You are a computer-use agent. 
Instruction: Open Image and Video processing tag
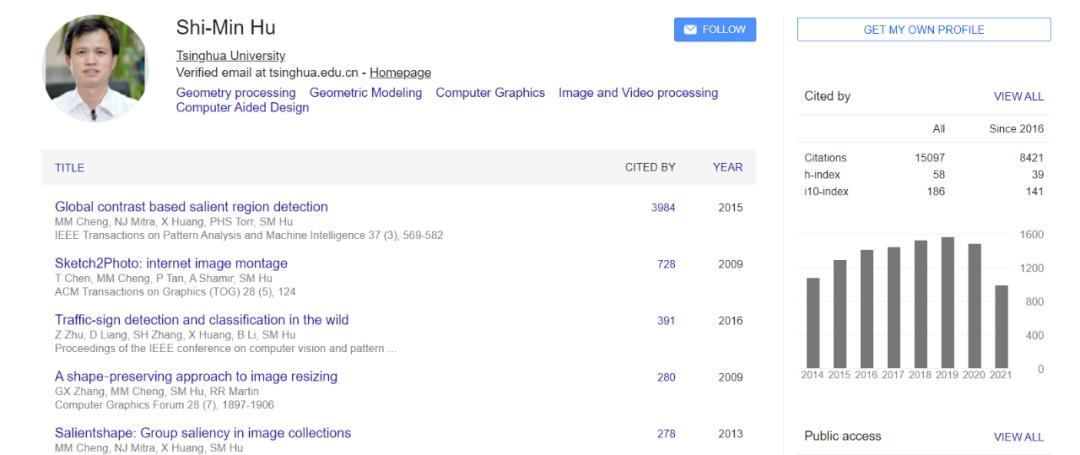(x=638, y=93)
